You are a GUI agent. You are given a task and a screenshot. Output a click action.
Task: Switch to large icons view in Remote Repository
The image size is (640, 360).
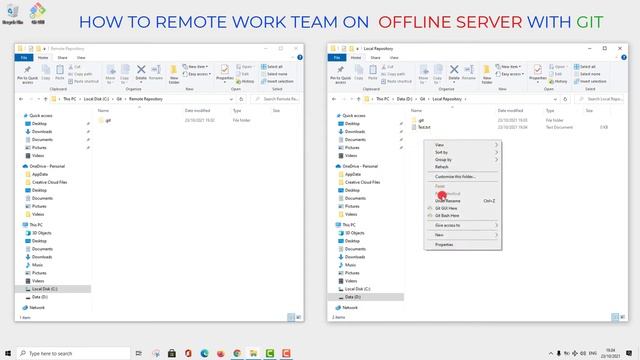pos(298,317)
